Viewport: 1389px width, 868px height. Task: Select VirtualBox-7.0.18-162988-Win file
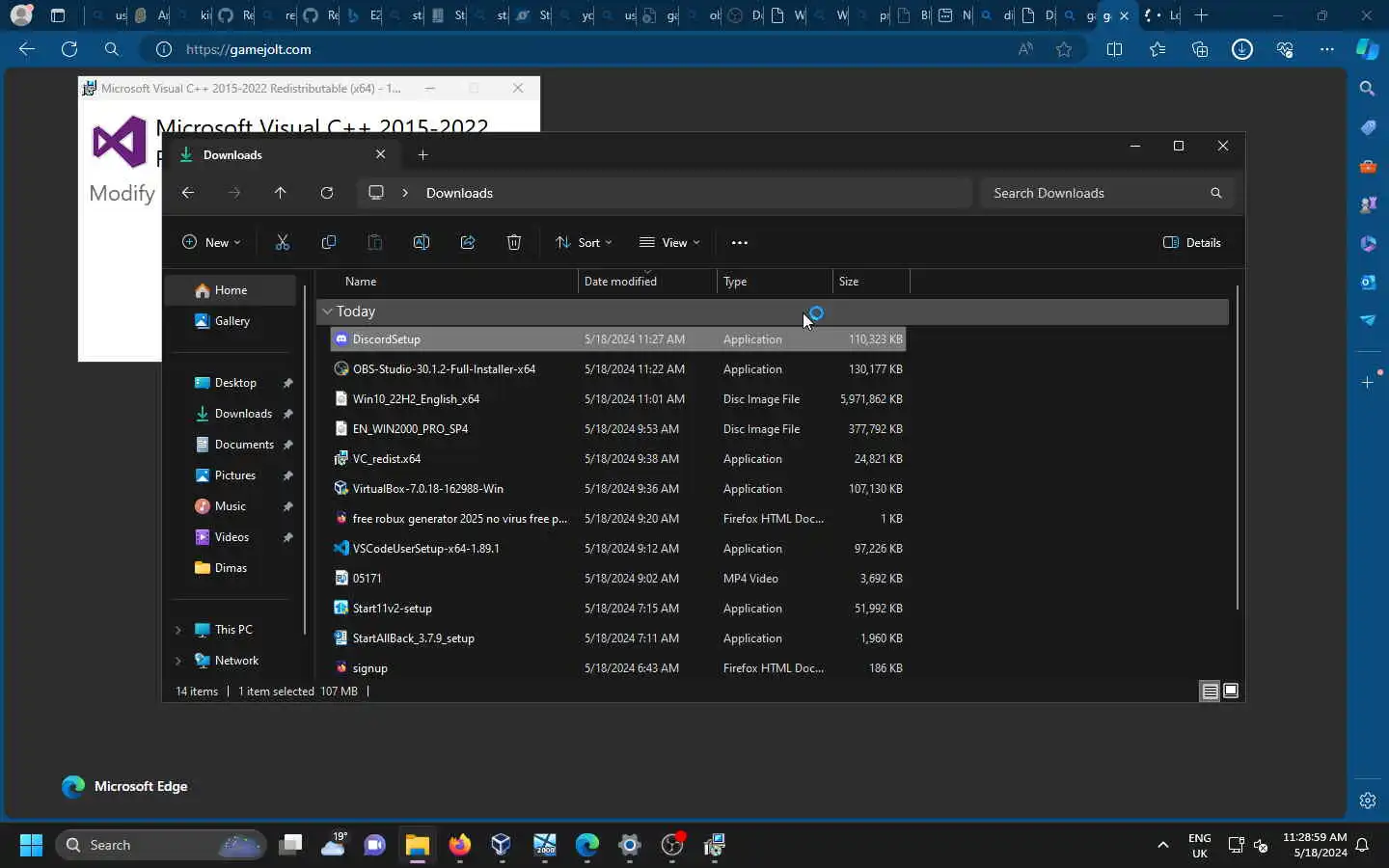(x=617, y=489)
